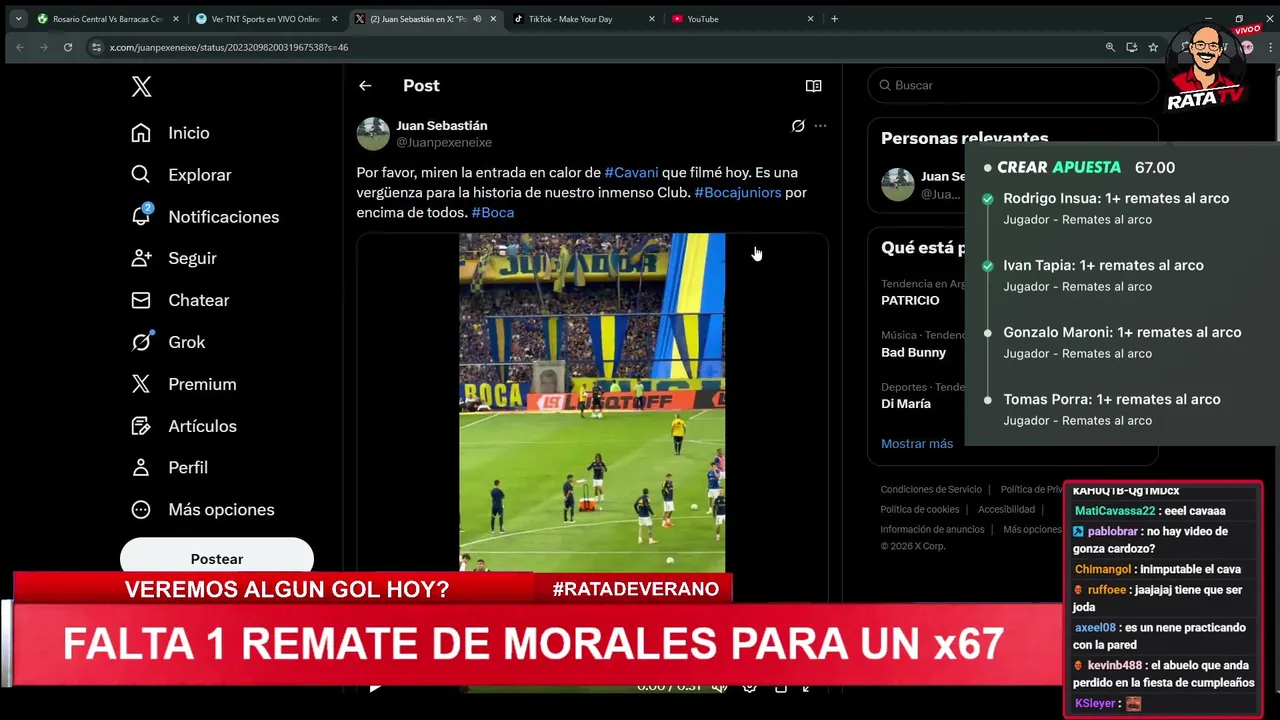Screen dimensions: 1280x720
Task: Click the X logo home icon
Action: click(x=141, y=87)
